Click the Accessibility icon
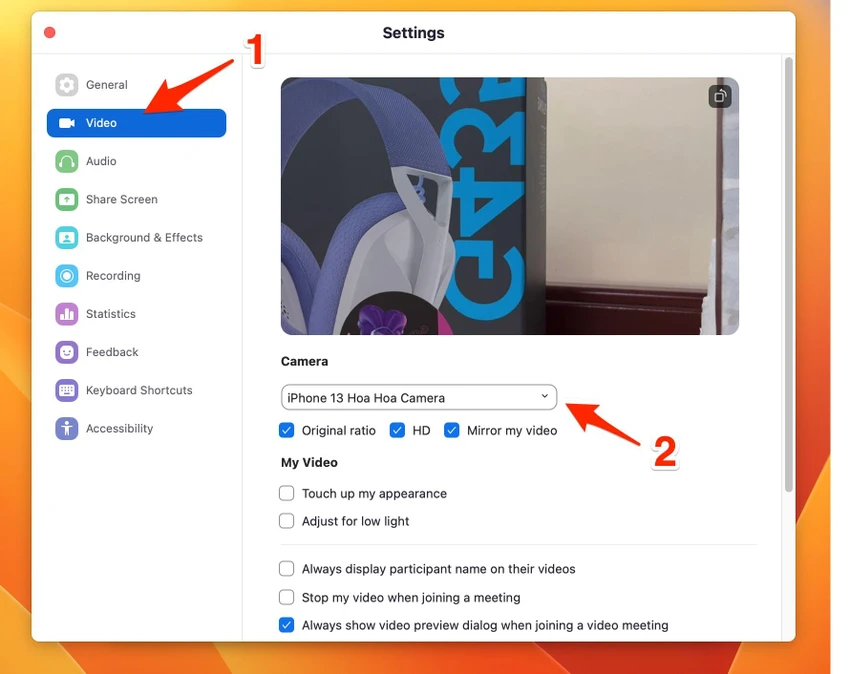 point(67,428)
